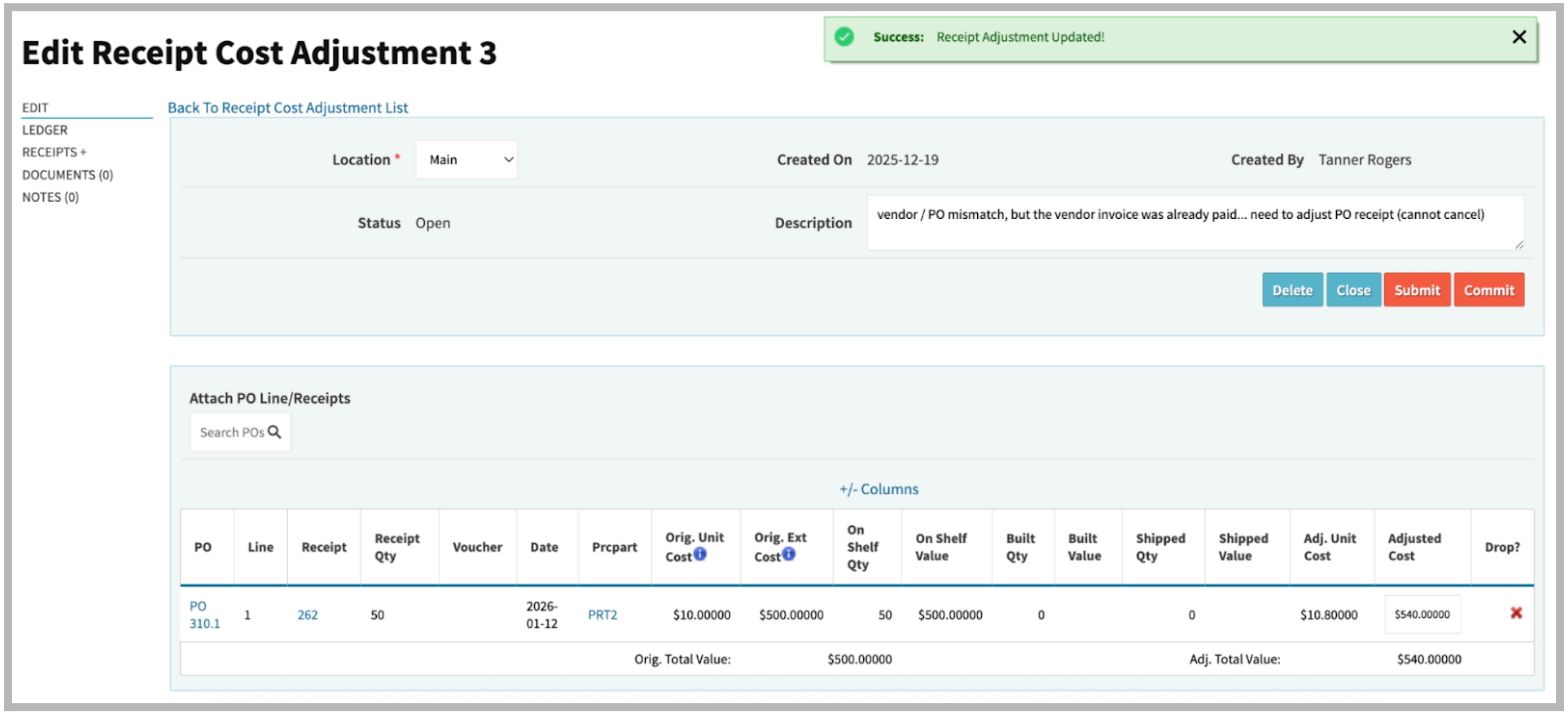Open the Receipts + sidebar section
The width and height of the screenshot is (1568, 716).
[54, 152]
